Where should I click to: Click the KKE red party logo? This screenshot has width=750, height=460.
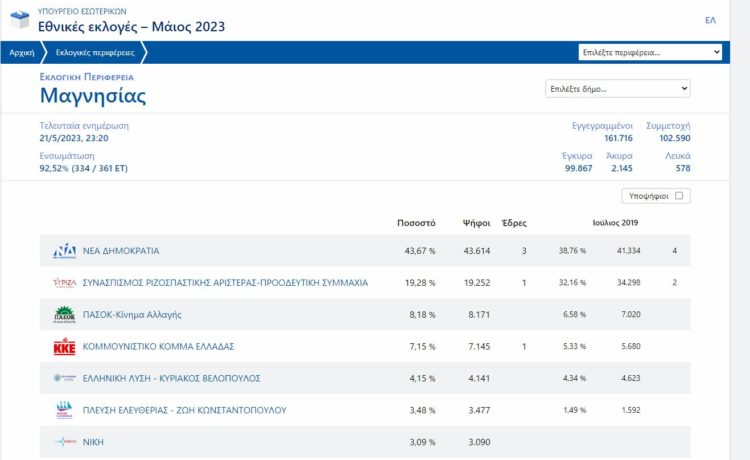[x=64, y=347]
